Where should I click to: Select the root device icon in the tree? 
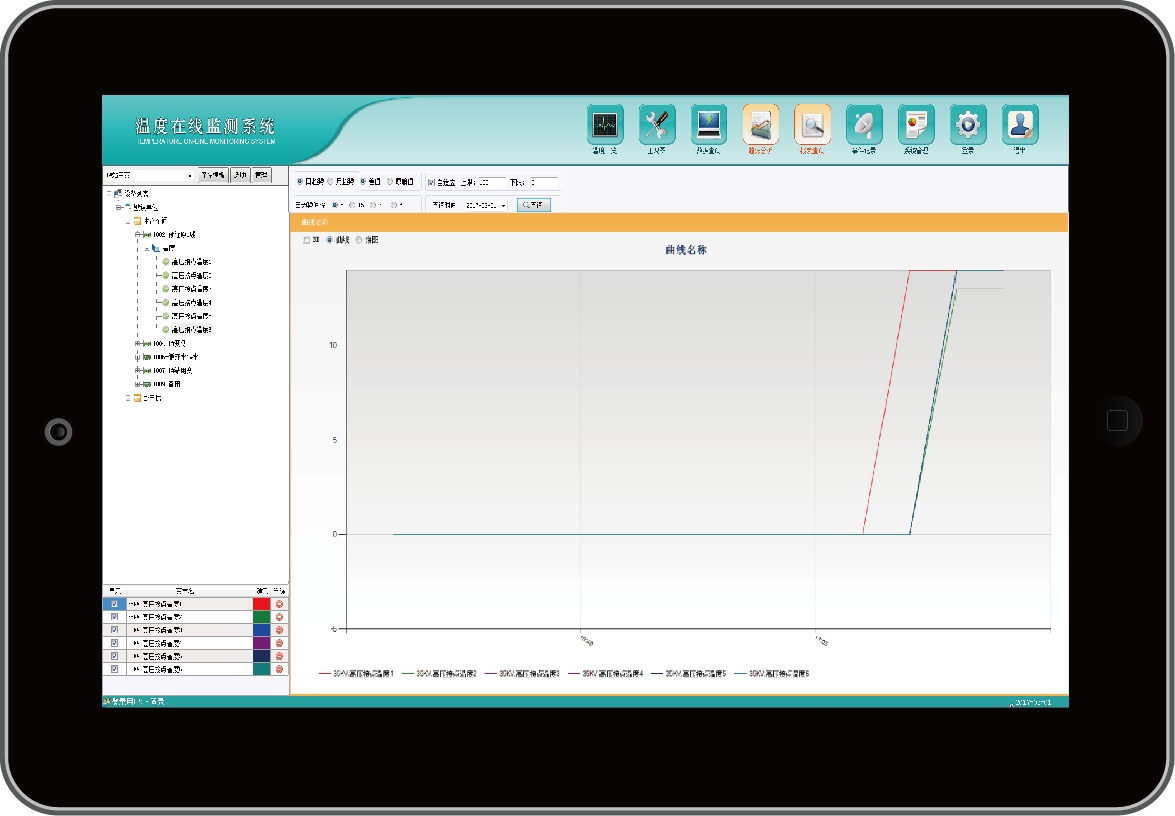point(118,193)
